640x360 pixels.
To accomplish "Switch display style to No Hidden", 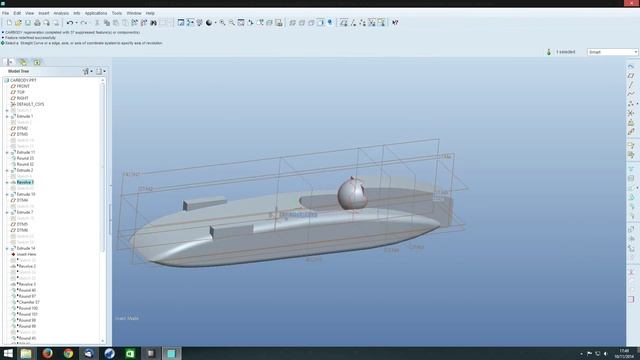I will tap(311, 23).
